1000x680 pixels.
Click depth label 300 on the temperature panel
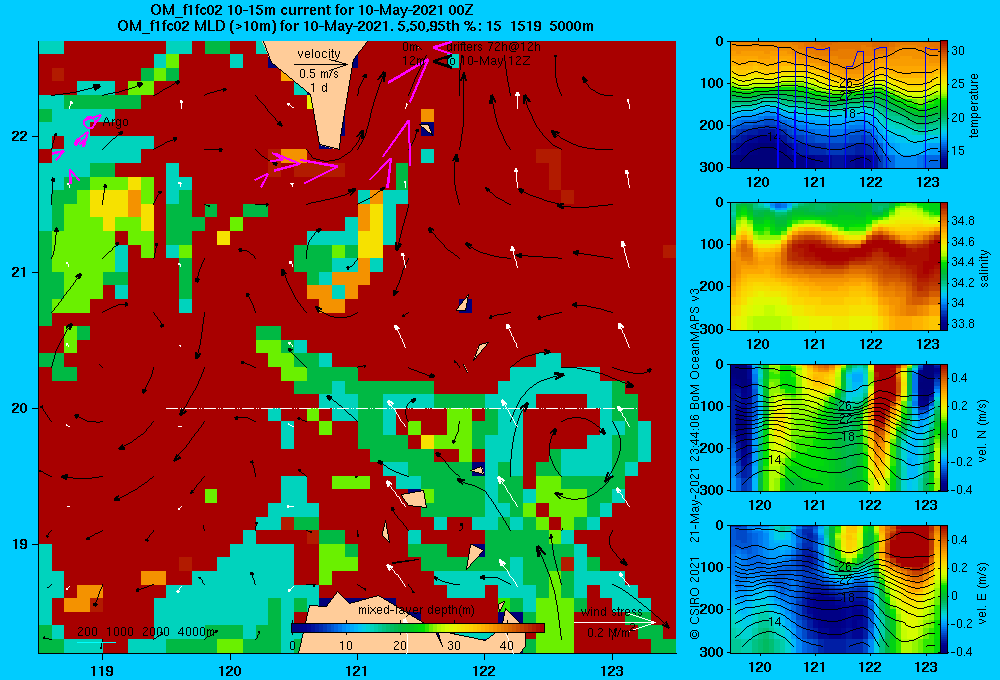click(711, 167)
